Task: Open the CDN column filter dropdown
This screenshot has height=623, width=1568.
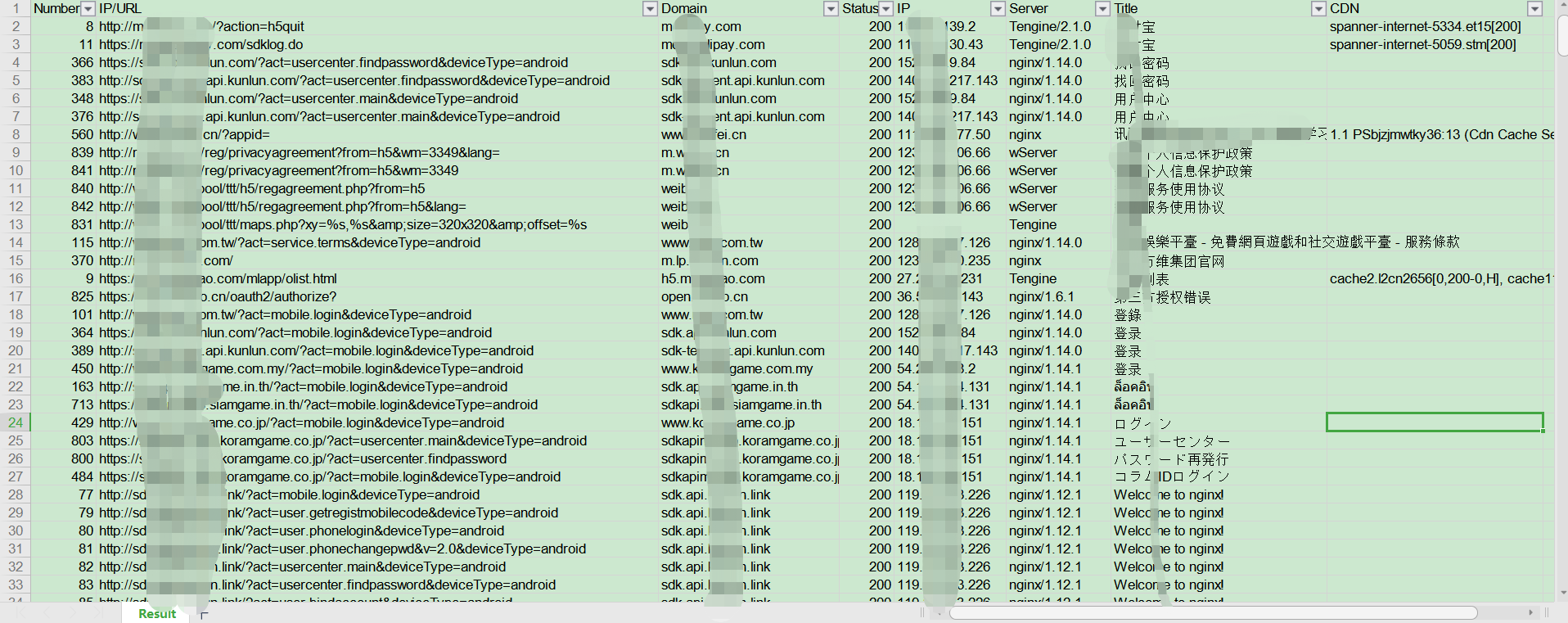Action: (x=1534, y=9)
